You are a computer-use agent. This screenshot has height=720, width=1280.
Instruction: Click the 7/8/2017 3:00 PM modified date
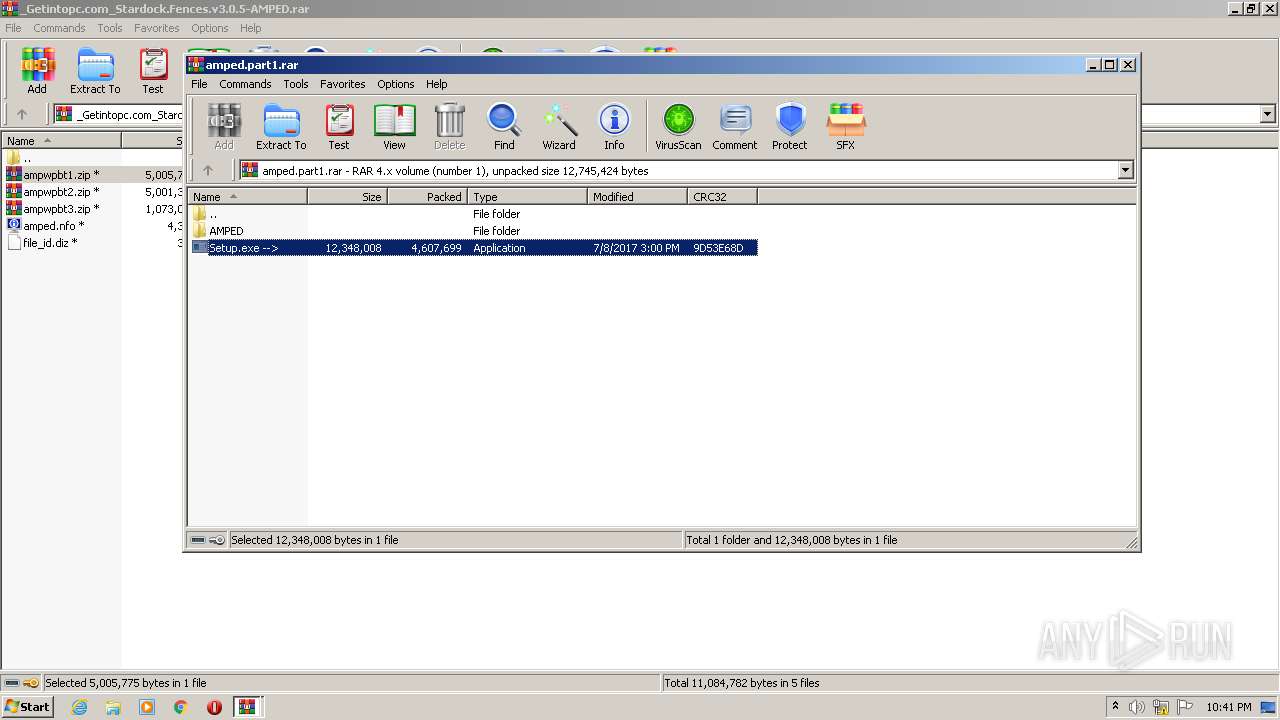(x=636, y=248)
